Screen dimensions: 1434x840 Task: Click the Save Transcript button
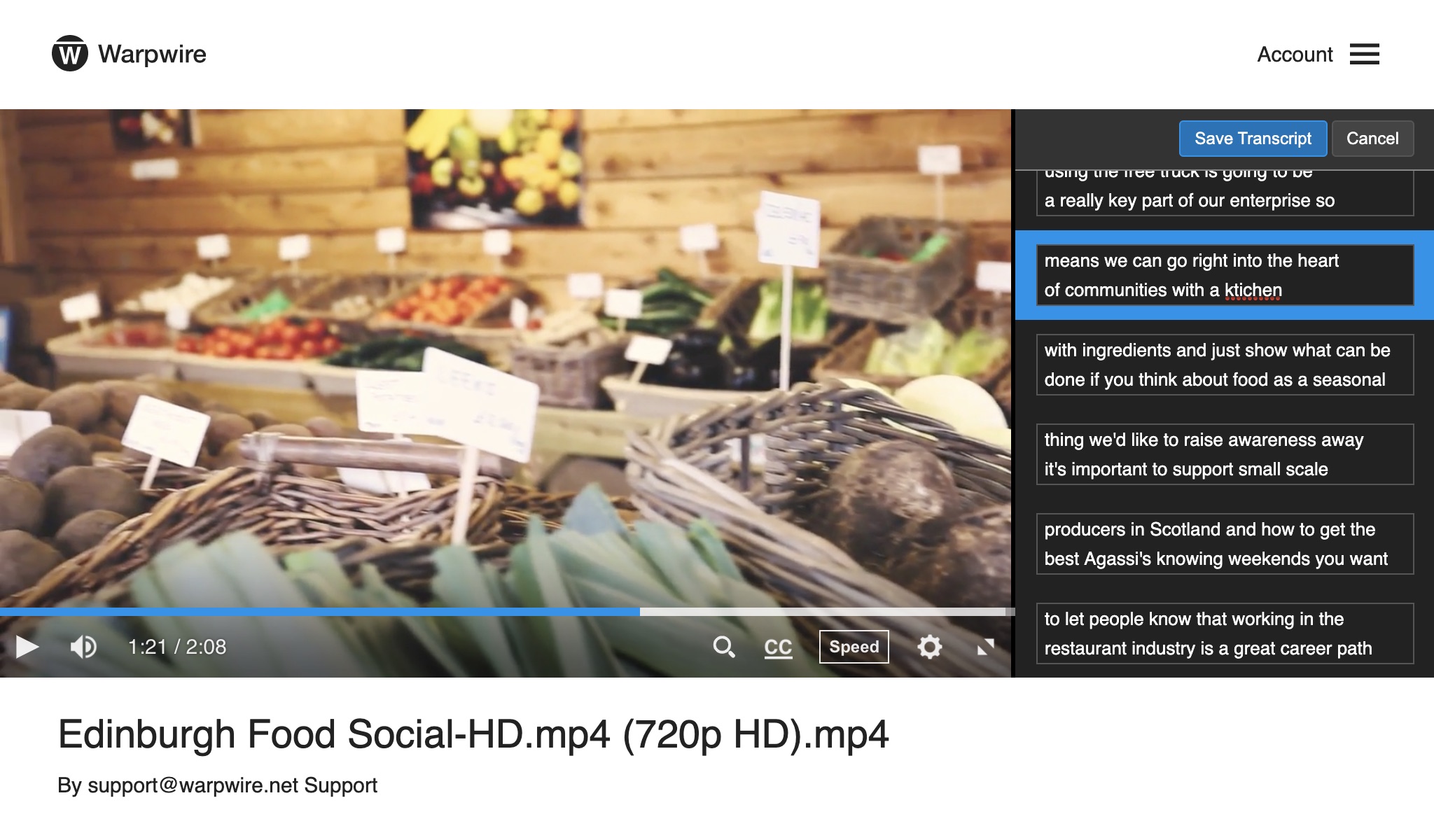click(1252, 139)
